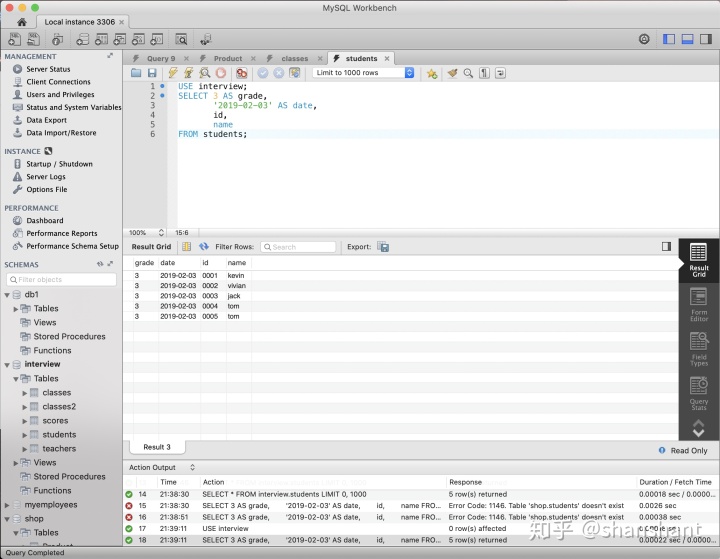Save the script with floppy icon
Viewport: 720px width, 559px height.
point(152,73)
